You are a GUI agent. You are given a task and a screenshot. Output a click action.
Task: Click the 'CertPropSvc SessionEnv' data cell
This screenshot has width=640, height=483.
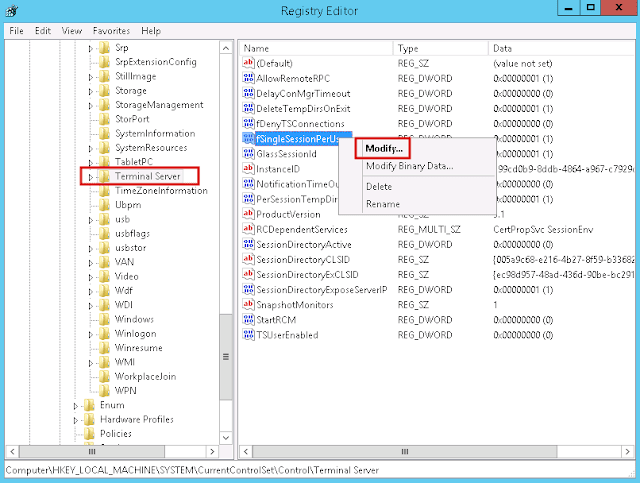click(543, 229)
